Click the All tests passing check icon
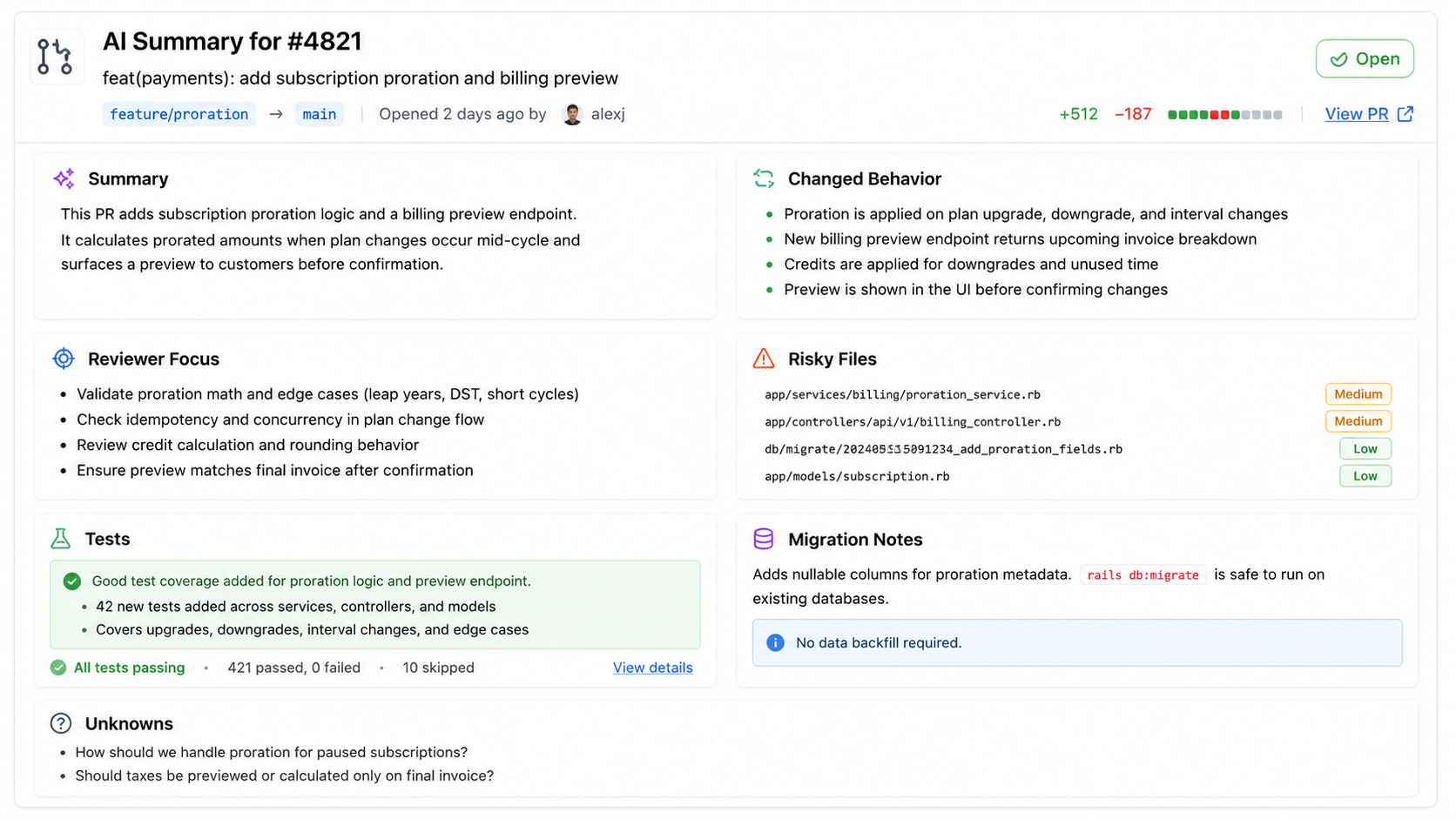The height and width of the screenshot is (819, 1456). point(58,668)
